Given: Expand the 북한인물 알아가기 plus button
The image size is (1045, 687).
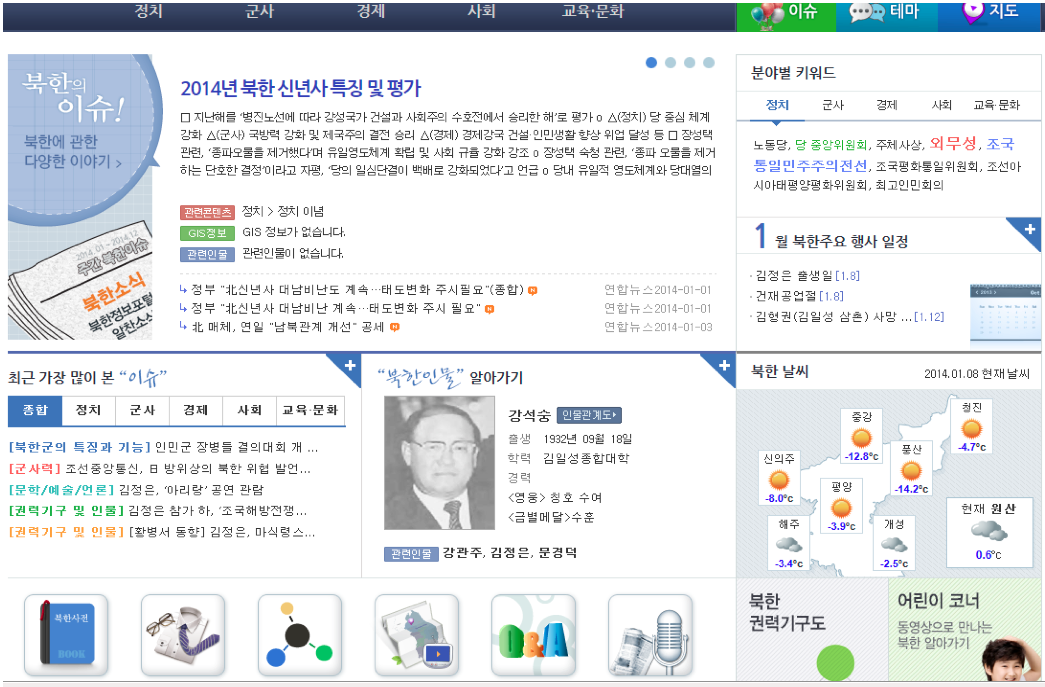Looking at the screenshot, I should point(723,366).
